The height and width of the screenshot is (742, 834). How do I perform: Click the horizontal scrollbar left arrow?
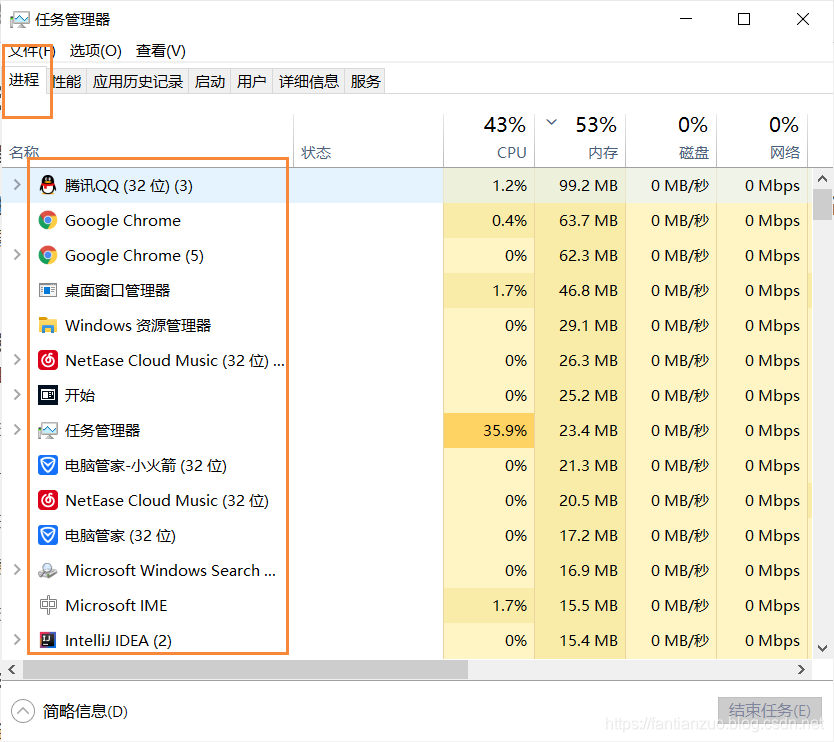tap(12, 669)
